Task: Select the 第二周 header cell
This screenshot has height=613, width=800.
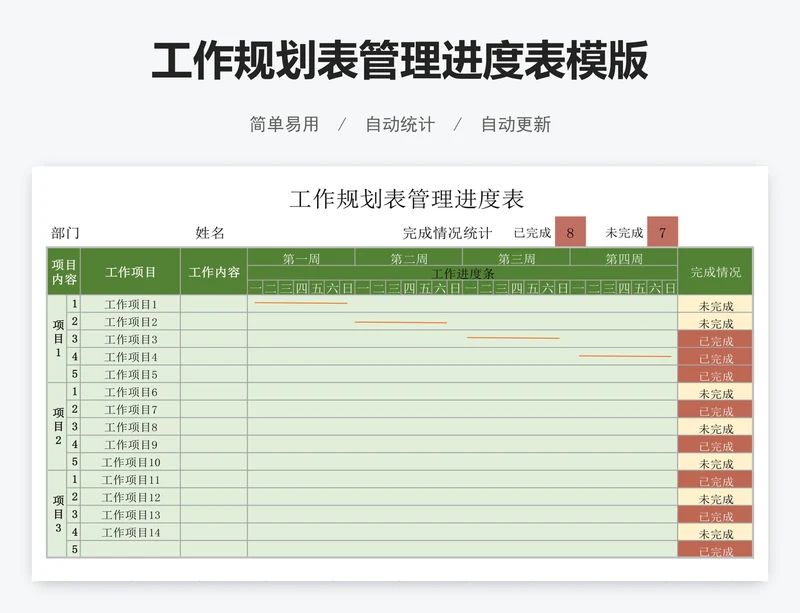Action: tap(409, 258)
